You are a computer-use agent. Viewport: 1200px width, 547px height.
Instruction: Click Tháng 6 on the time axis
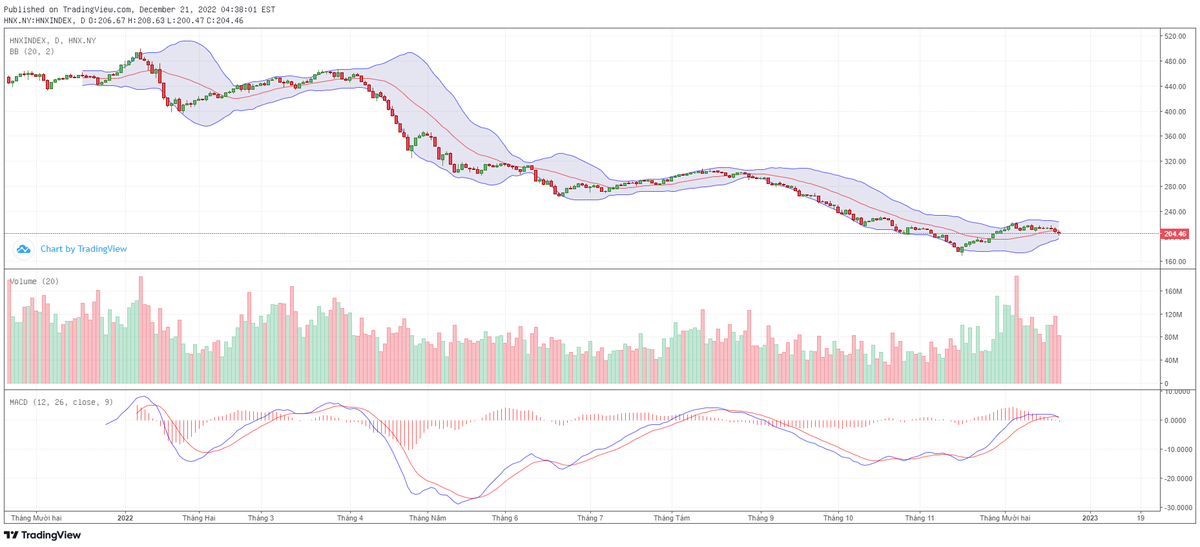click(505, 518)
